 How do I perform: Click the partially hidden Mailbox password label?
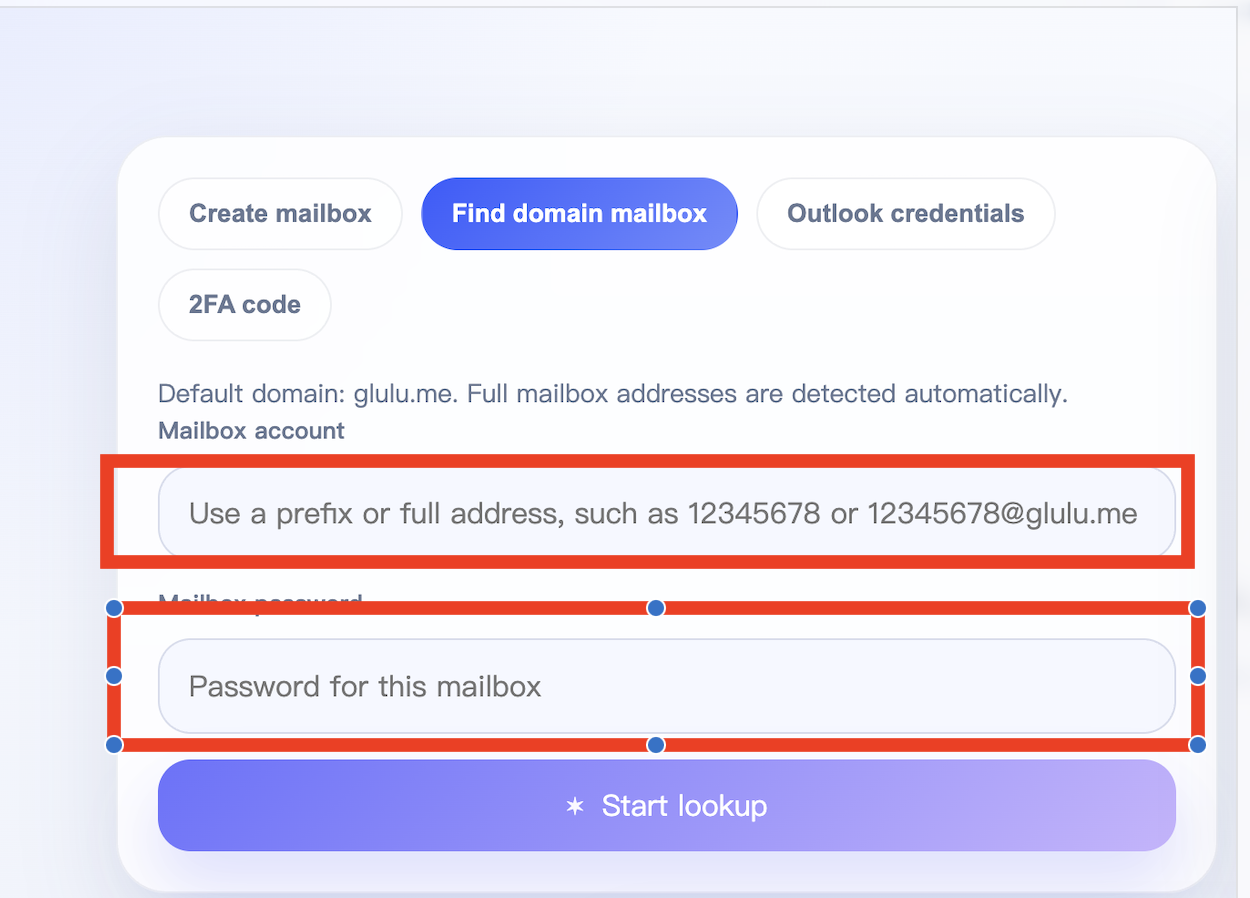tap(260, 599)
